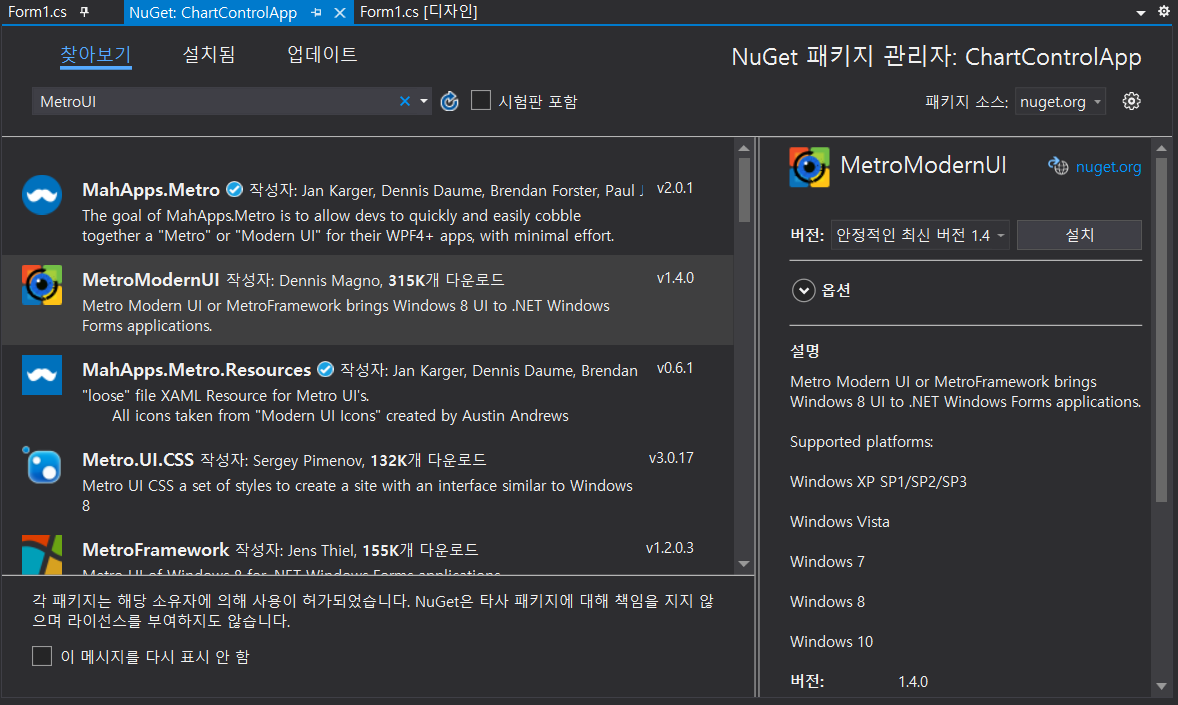
Task: Open the nuget.org link
Action: (x=1108, y=167)
